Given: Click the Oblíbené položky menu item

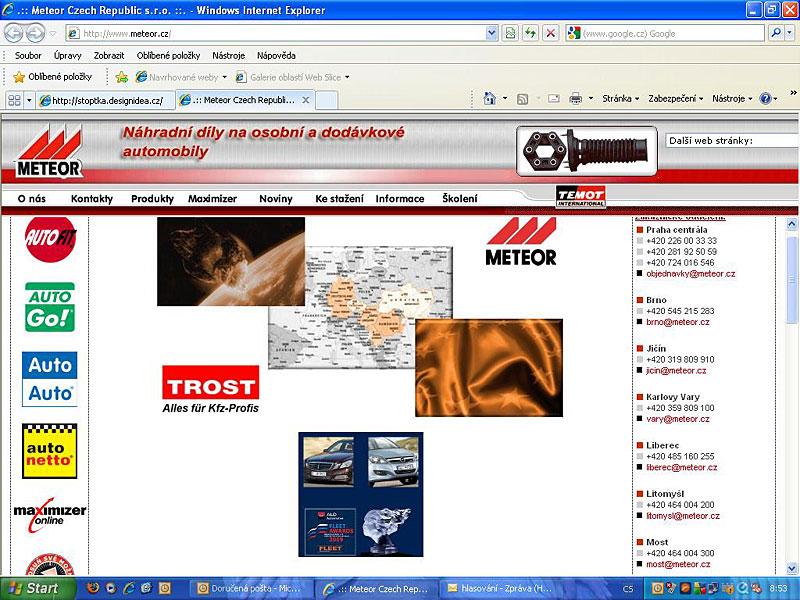Looking at the screenshot, I should point(168,56).
